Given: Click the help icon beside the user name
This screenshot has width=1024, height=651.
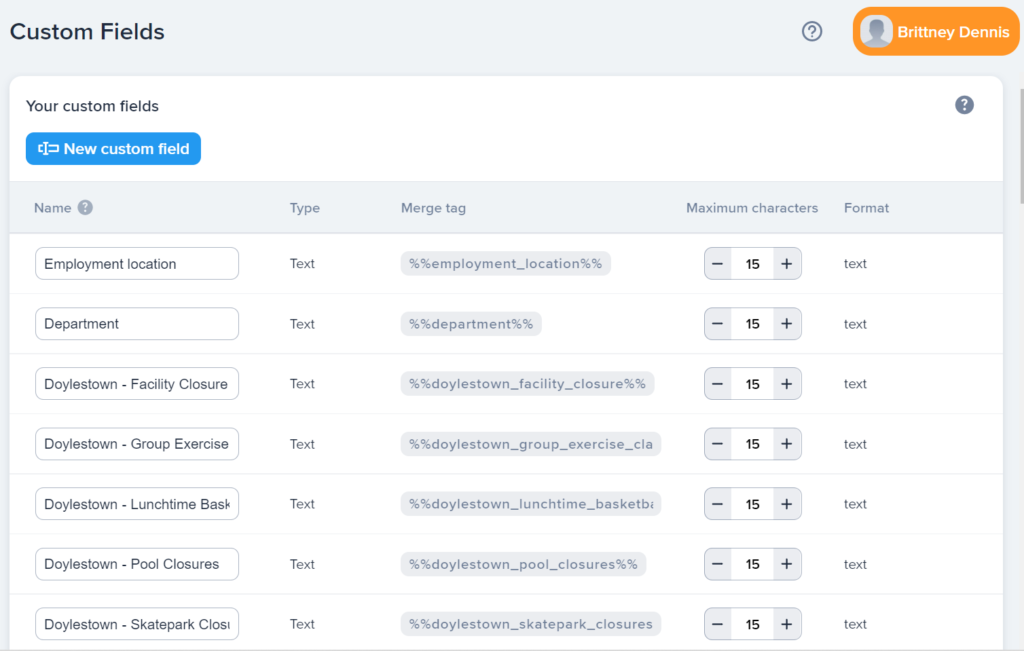Looking at the screenshot, I should [x=812, y=31].
